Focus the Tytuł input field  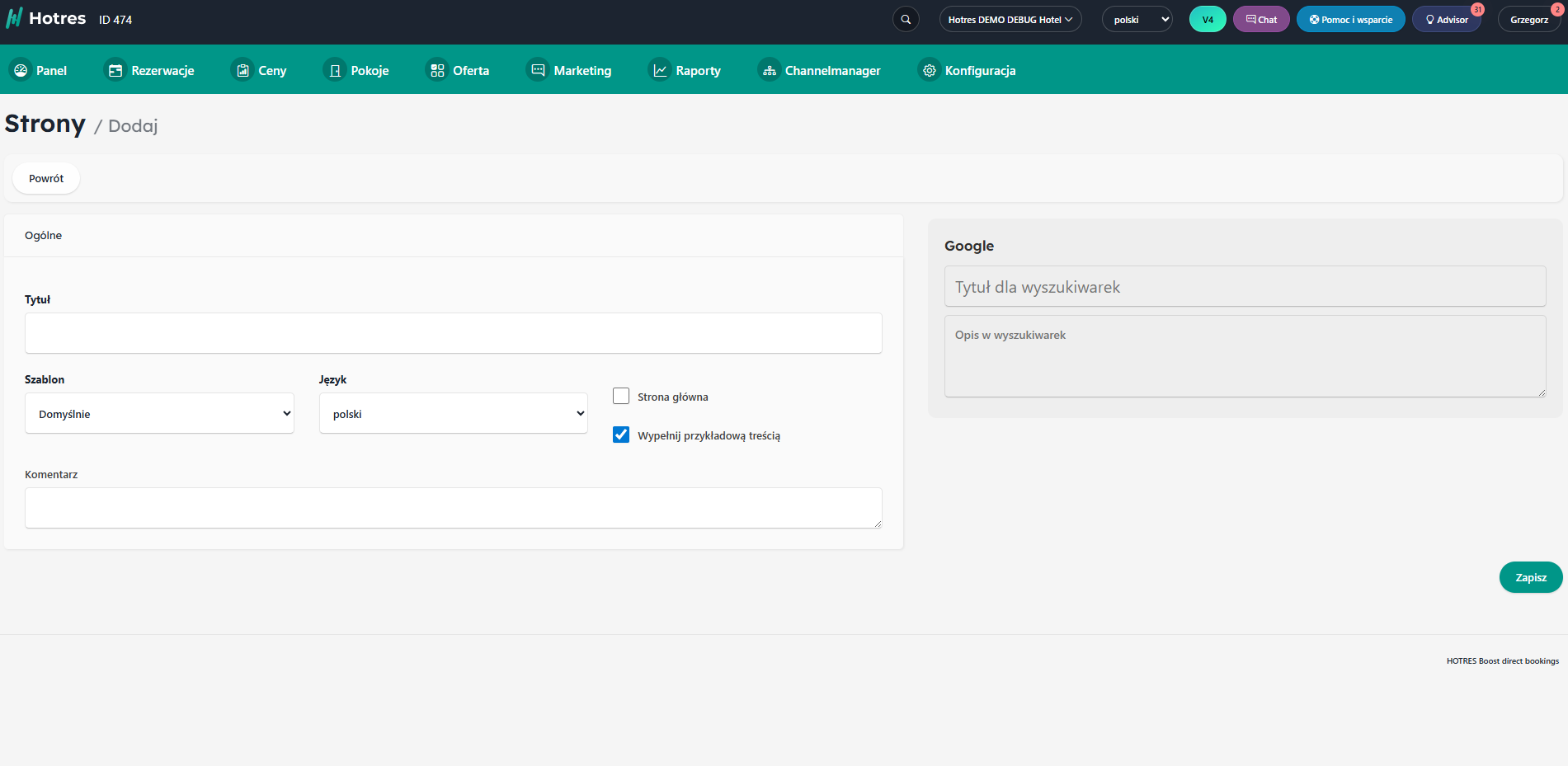(x=453, y=334)
